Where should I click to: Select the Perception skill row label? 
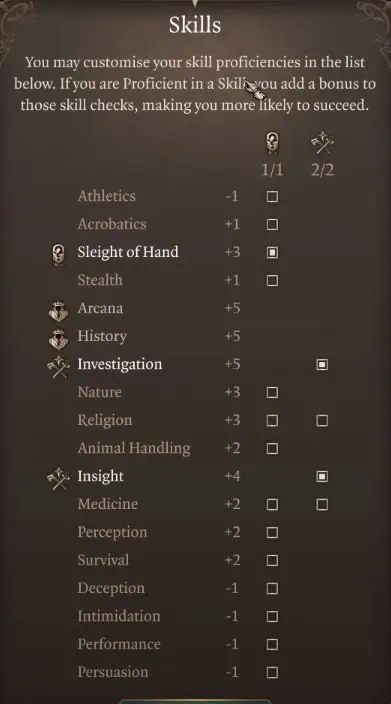[x=112, y=532]
